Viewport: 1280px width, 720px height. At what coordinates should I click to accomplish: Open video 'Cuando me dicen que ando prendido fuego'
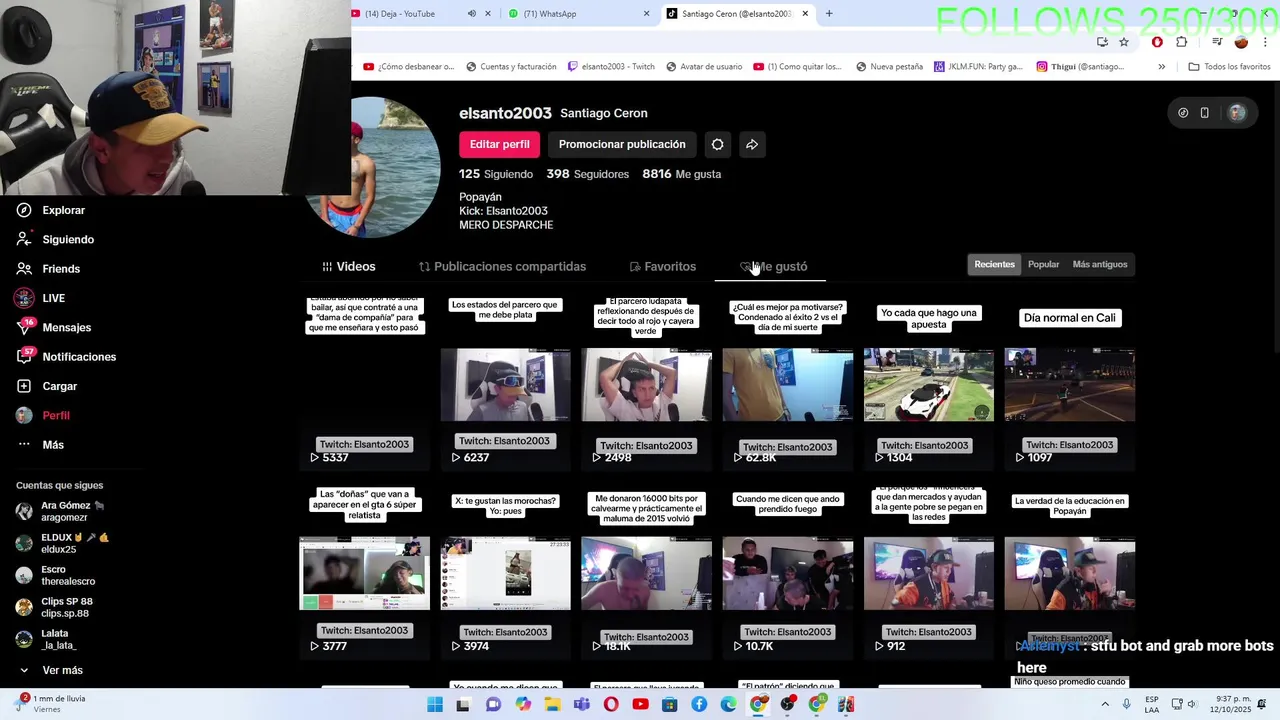point(787,573)
